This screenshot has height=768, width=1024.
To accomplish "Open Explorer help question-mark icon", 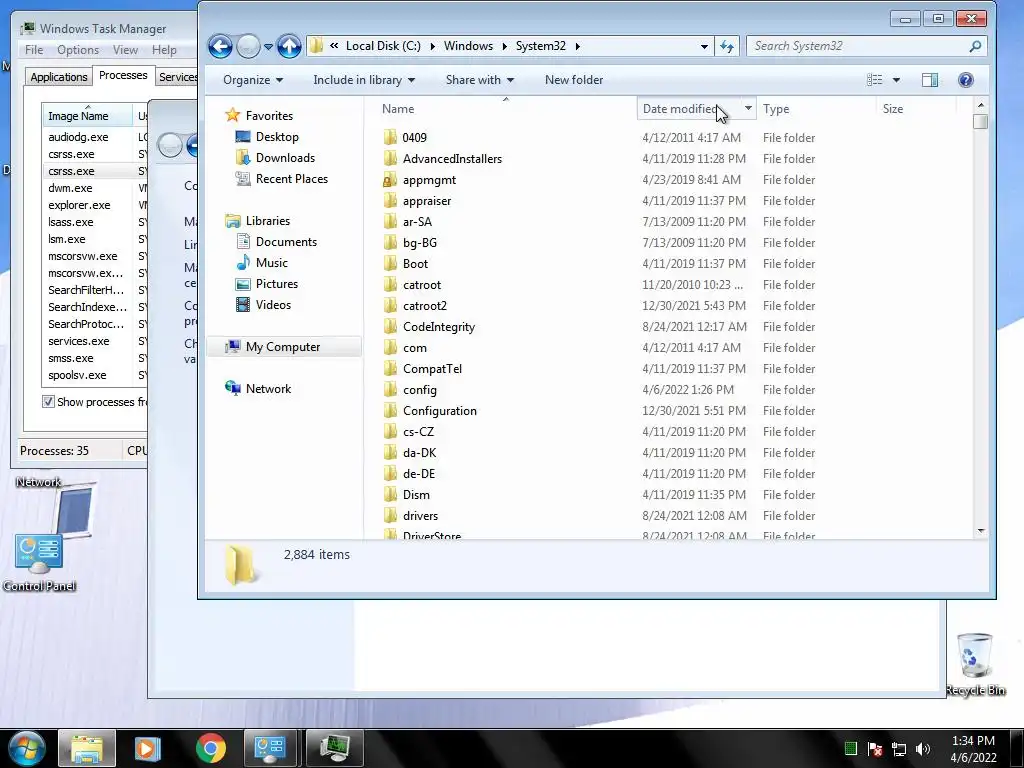I will 966,80.
